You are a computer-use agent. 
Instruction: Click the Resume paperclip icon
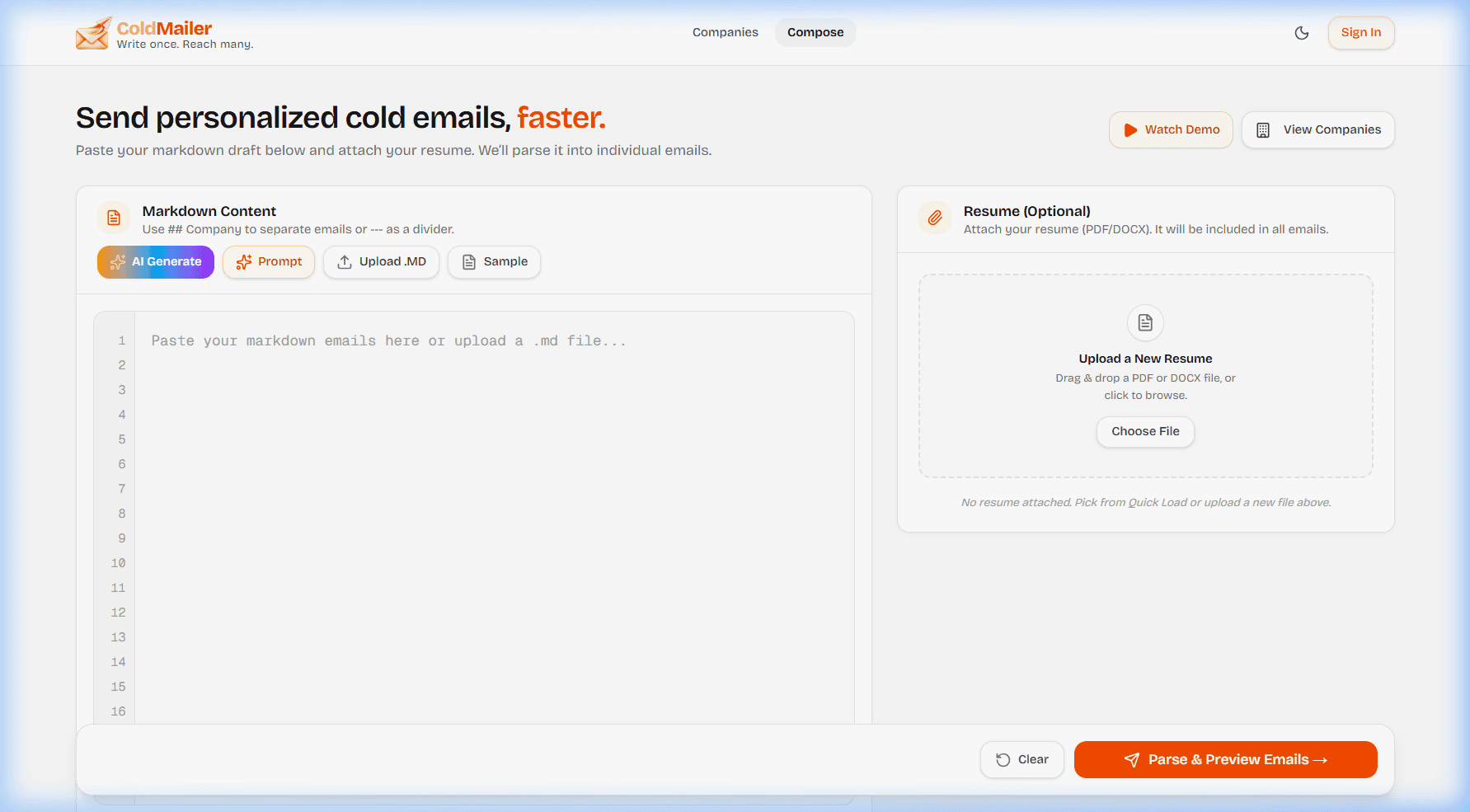pyautogui.click(x=935, y=218)
